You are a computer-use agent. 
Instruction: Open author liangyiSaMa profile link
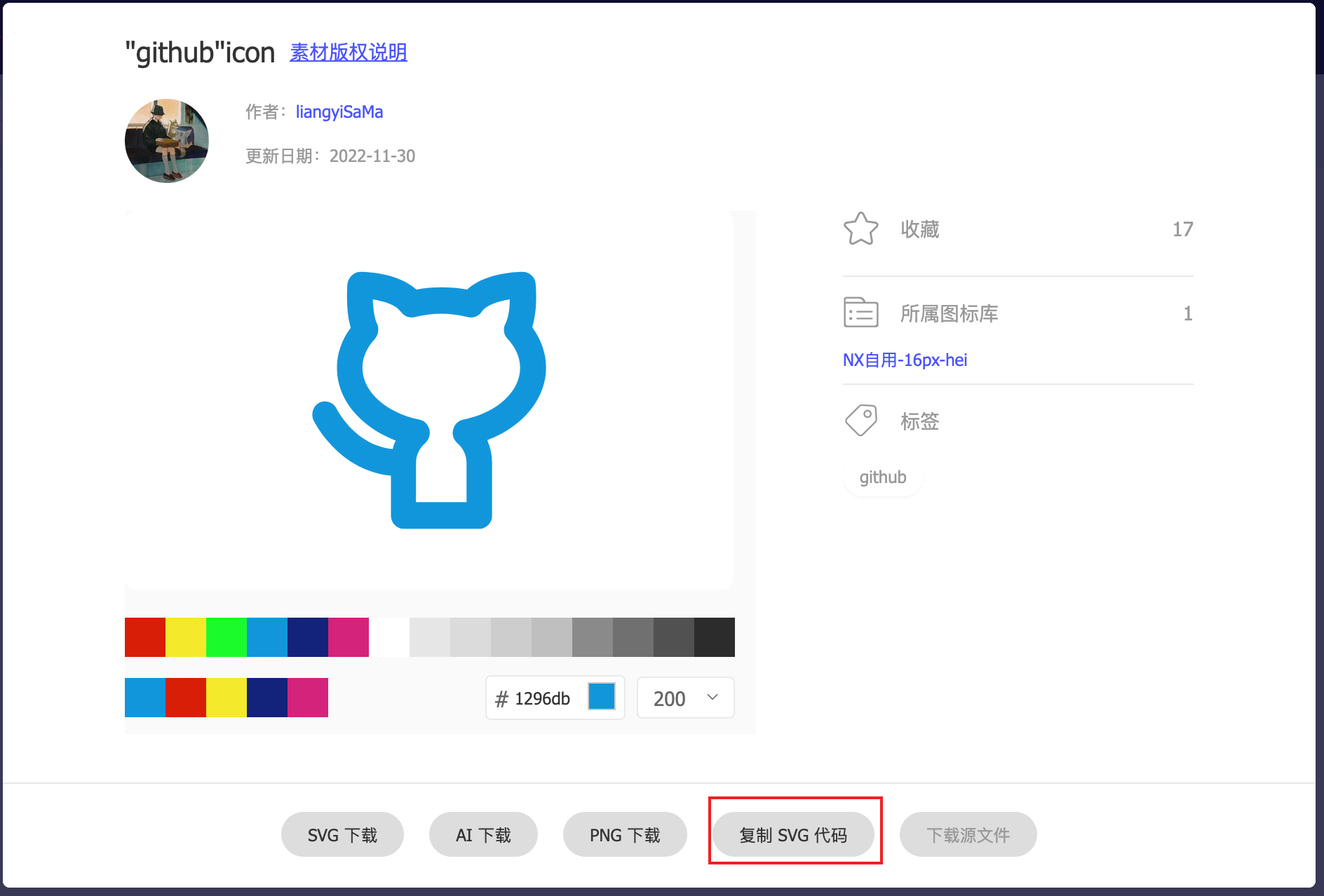339,112
